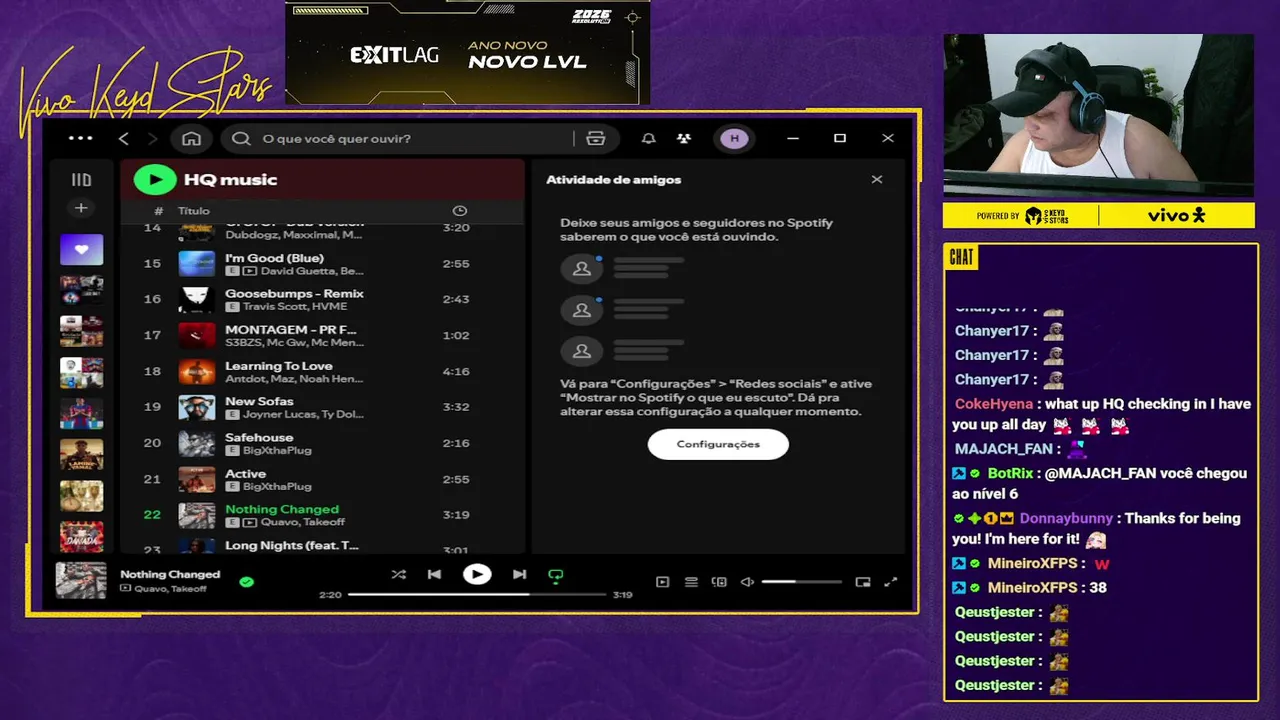This screenshot has width=1280, height=720.
Task: Open the Now Playing view icon
Action: pos(662,582)
